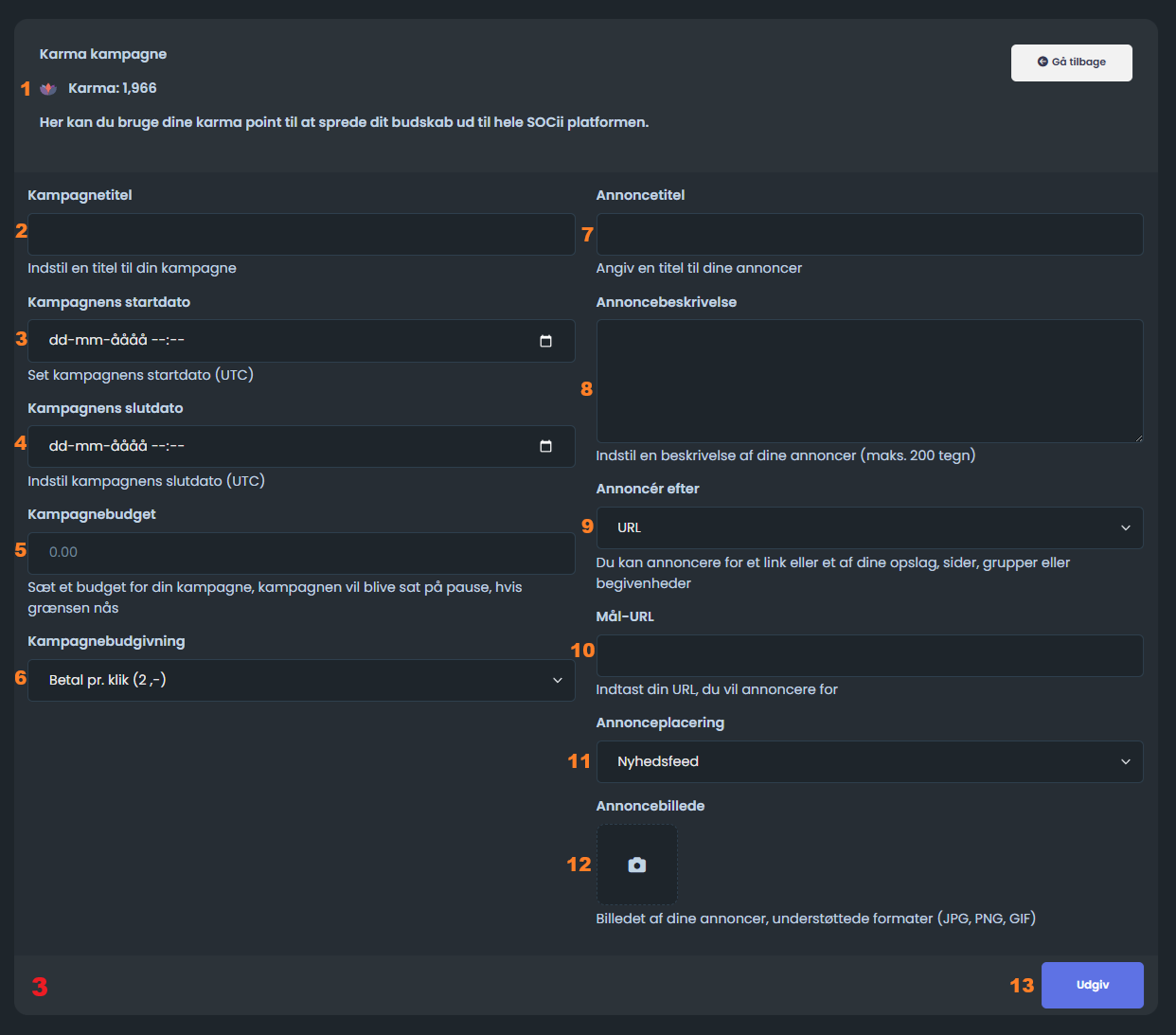Click the Kampagnebudget amount field

tap(301, 552)
